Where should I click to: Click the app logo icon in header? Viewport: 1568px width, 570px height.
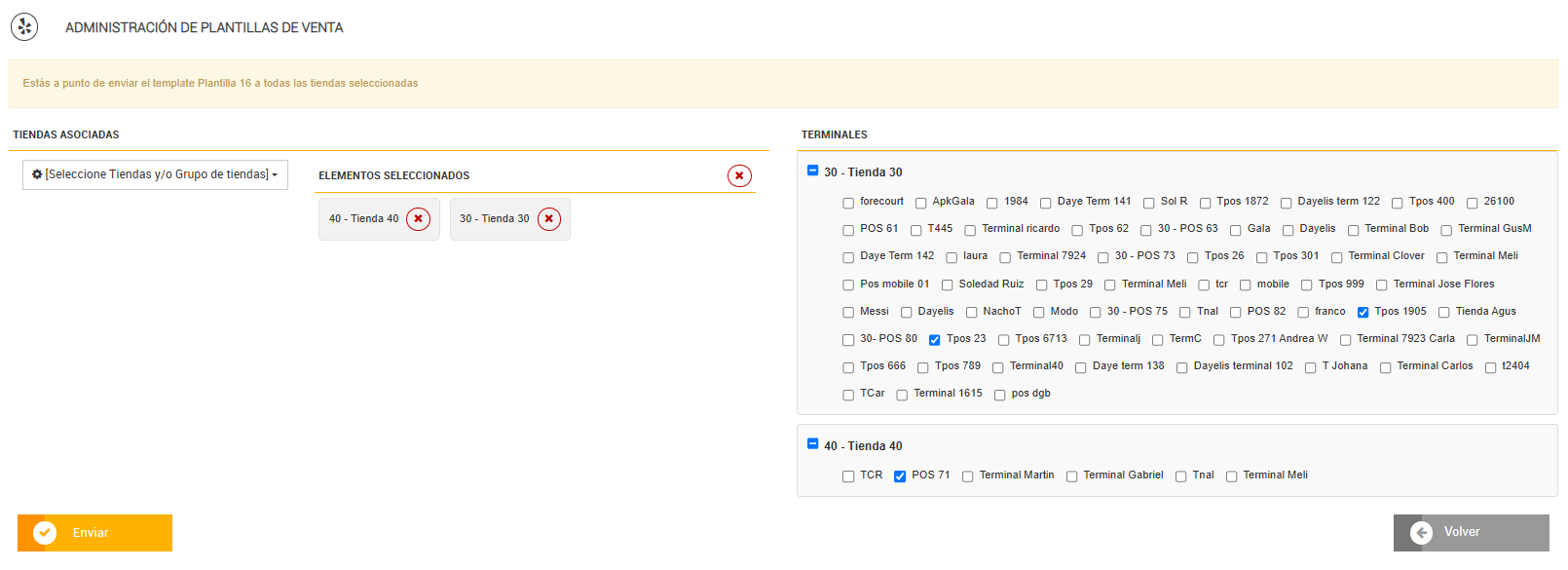click(x=24, y=27)
